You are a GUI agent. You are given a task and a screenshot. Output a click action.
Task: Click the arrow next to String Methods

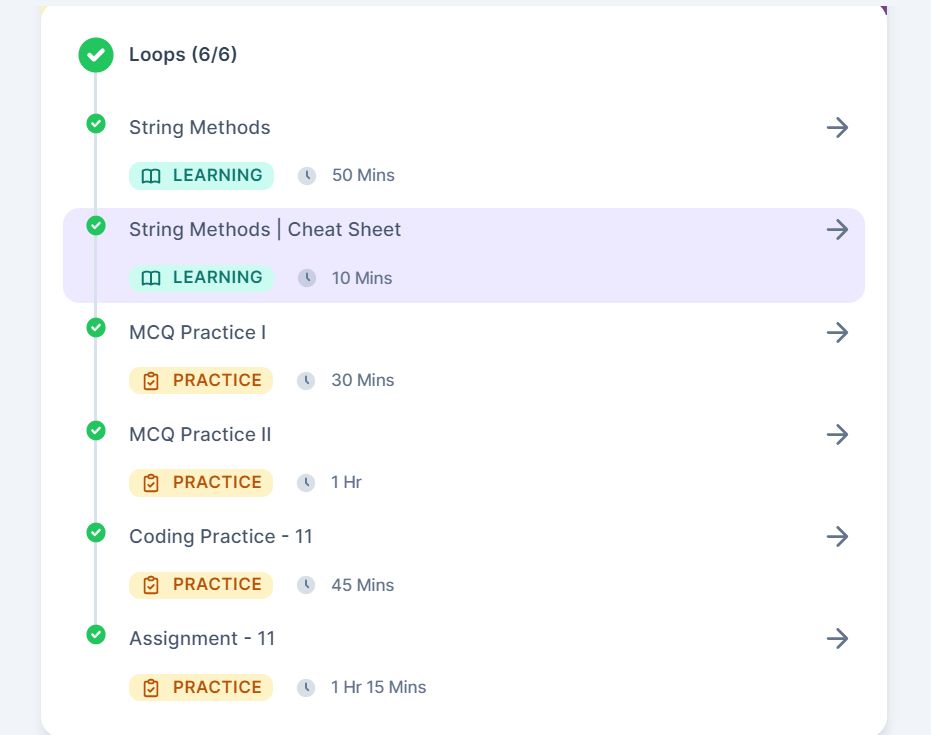tap(837, 127)
